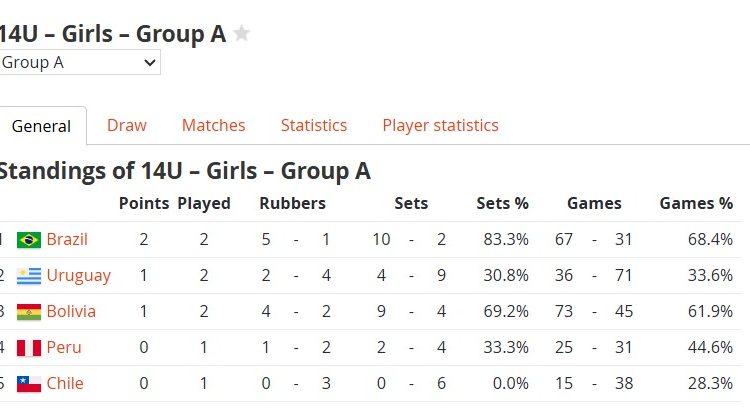Viewport: 750px width, 420px height.
Task: Click the Bolivia flag icon
Action: pyautogui.click(x=29, y=312)
